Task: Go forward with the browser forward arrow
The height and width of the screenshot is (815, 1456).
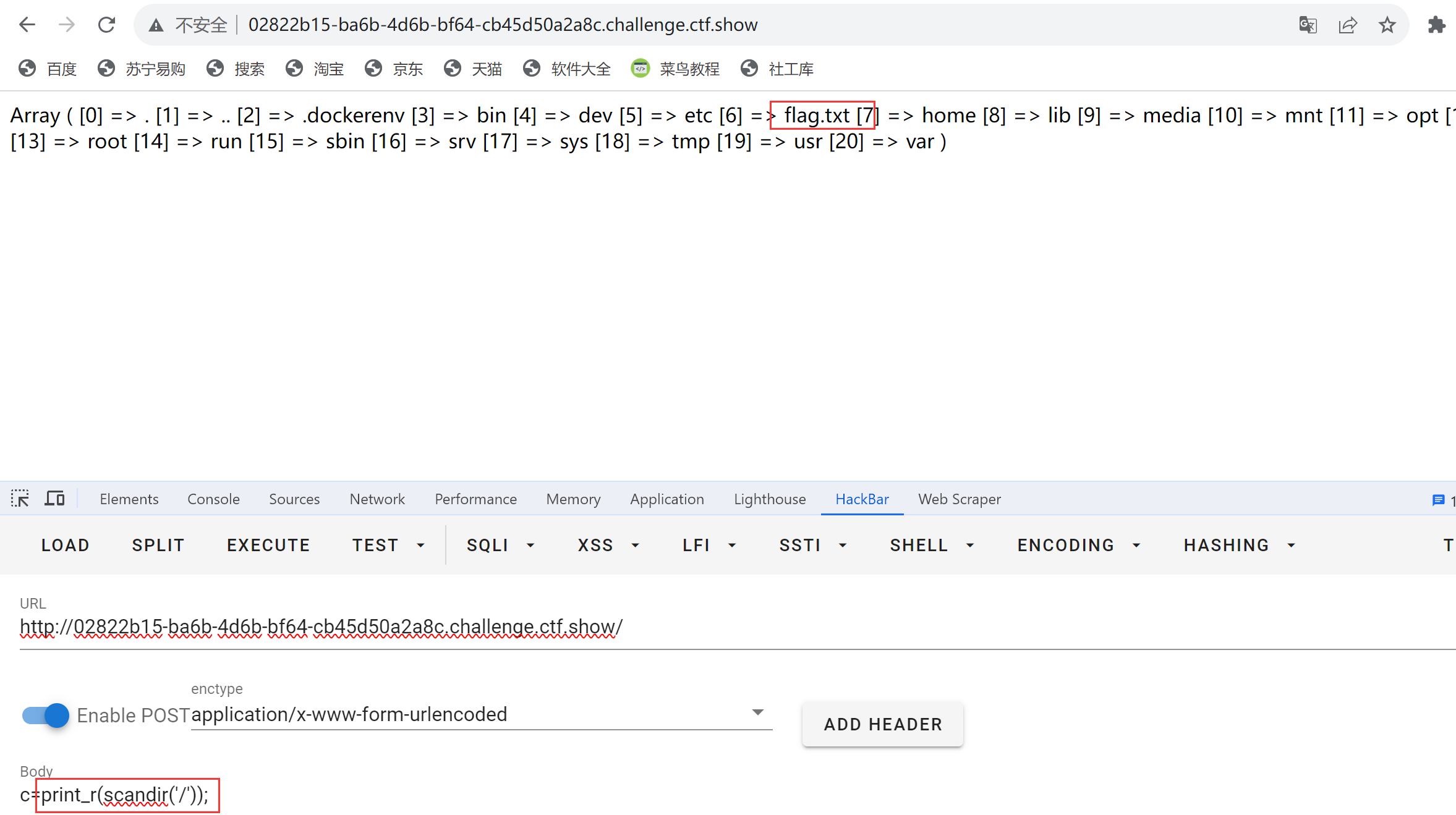Action: (x=67, y=25)
